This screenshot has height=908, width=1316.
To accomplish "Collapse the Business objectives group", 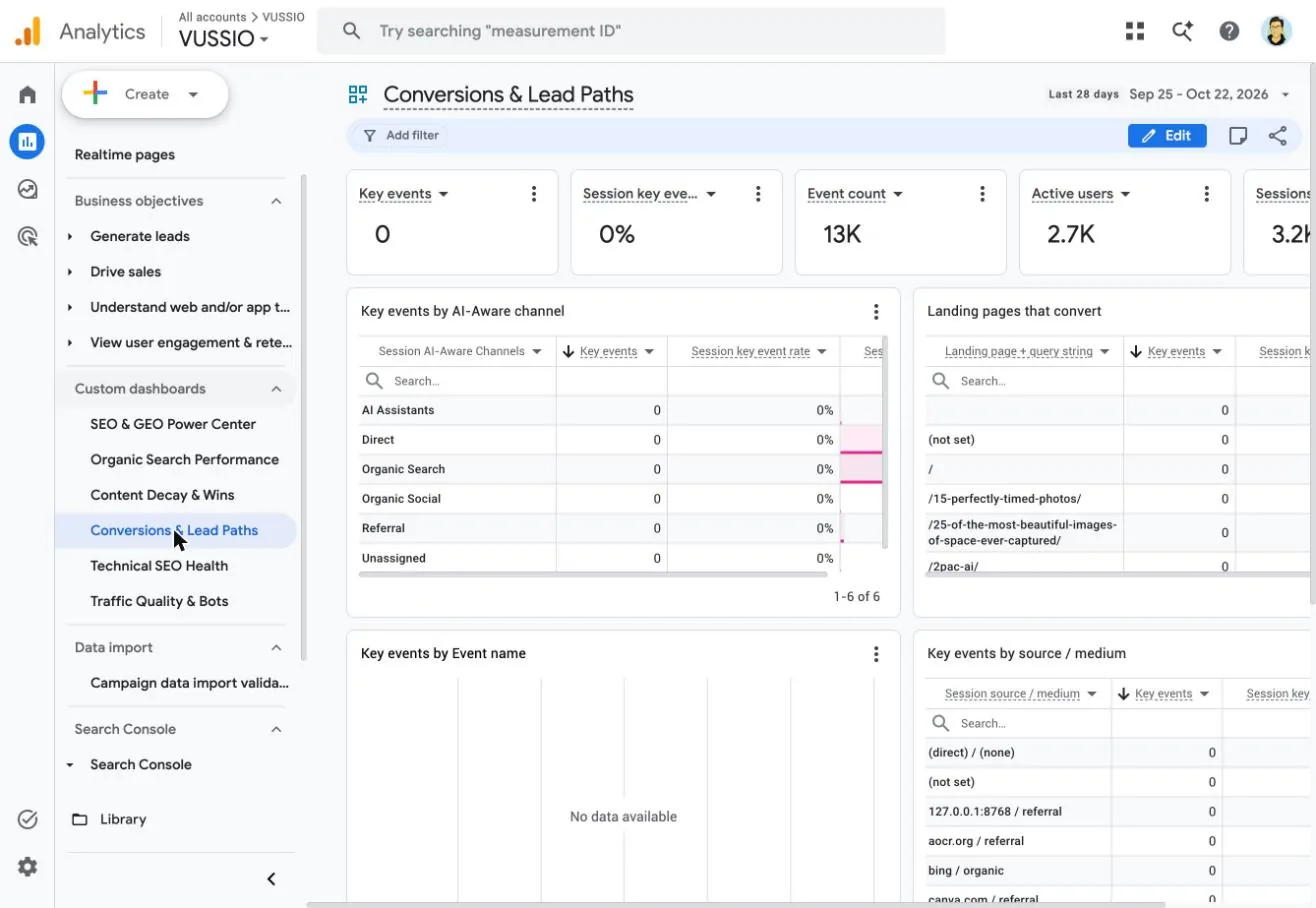I will pyautogui.click(x=276, y=201).
